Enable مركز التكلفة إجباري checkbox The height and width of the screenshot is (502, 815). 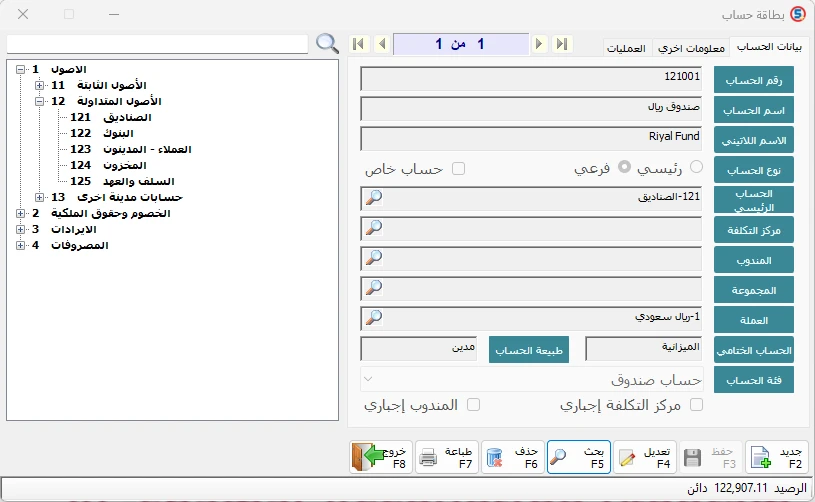pos(696,405)
